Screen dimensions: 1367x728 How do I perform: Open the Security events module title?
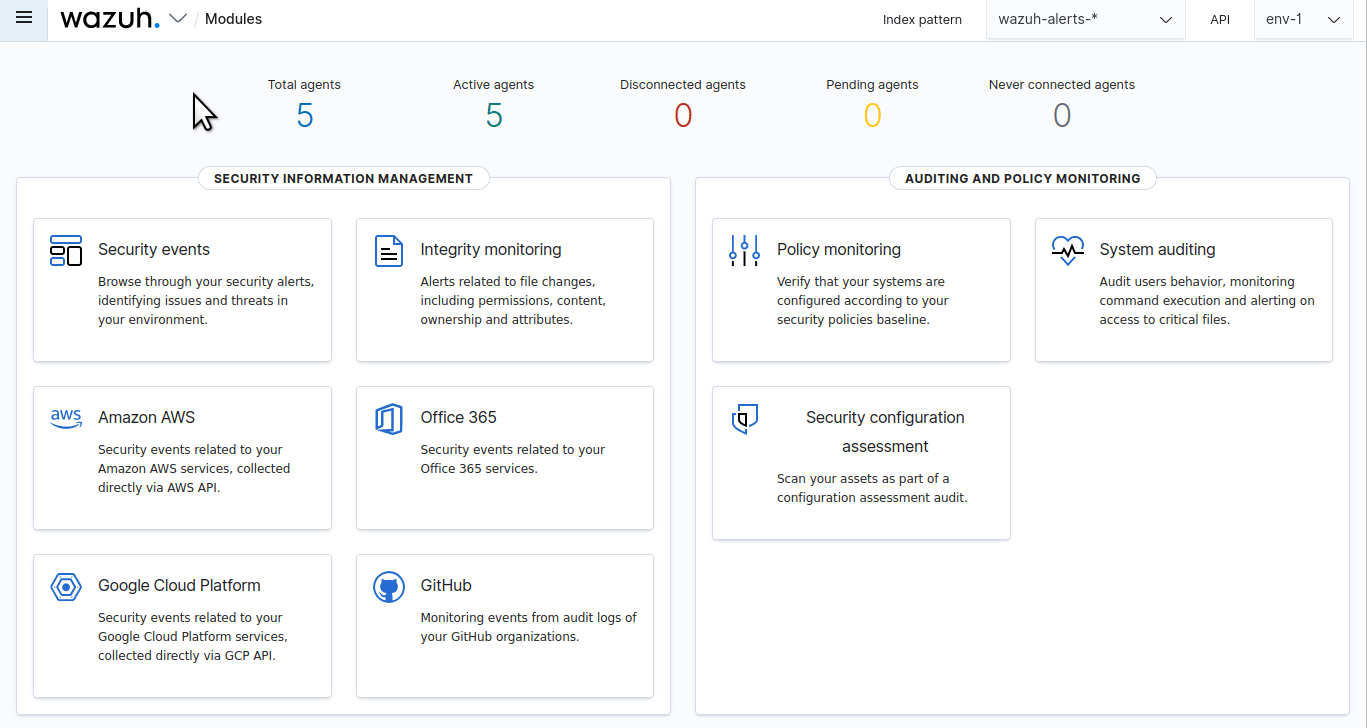click(x=154, y=250)
